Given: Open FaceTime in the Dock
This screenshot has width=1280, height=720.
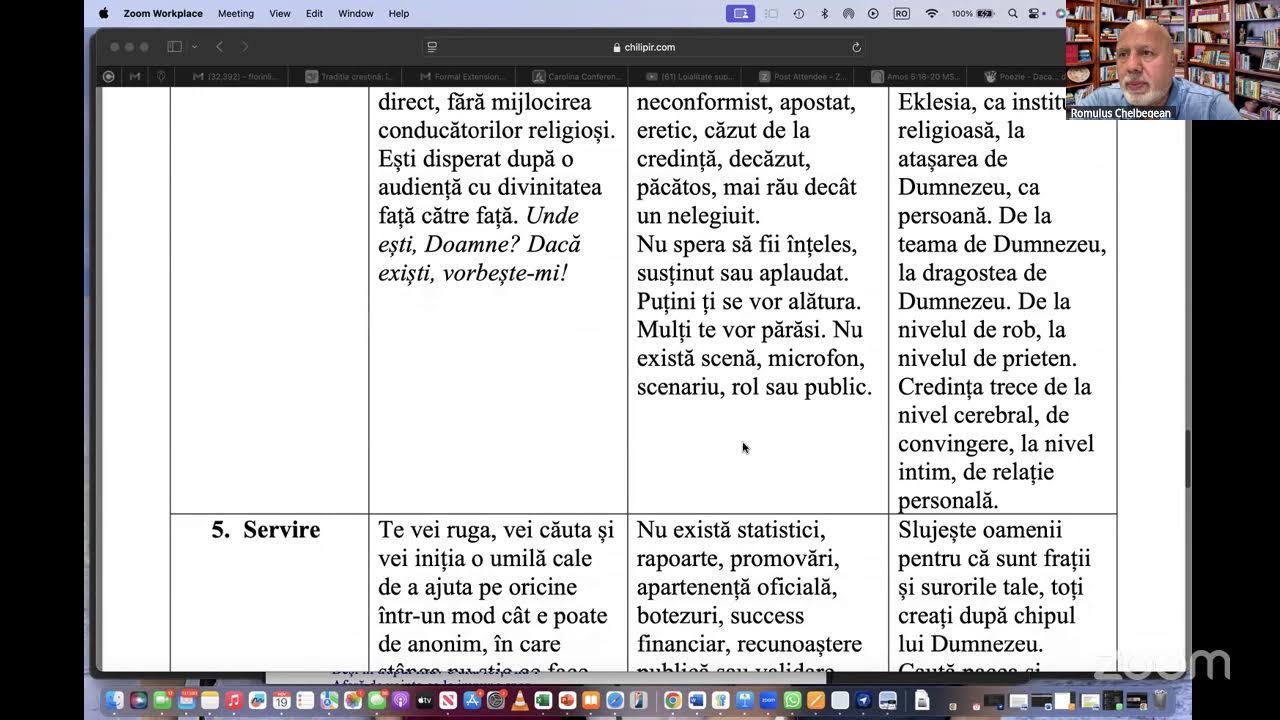Looking at the screenshot, I should pos(162,700).
